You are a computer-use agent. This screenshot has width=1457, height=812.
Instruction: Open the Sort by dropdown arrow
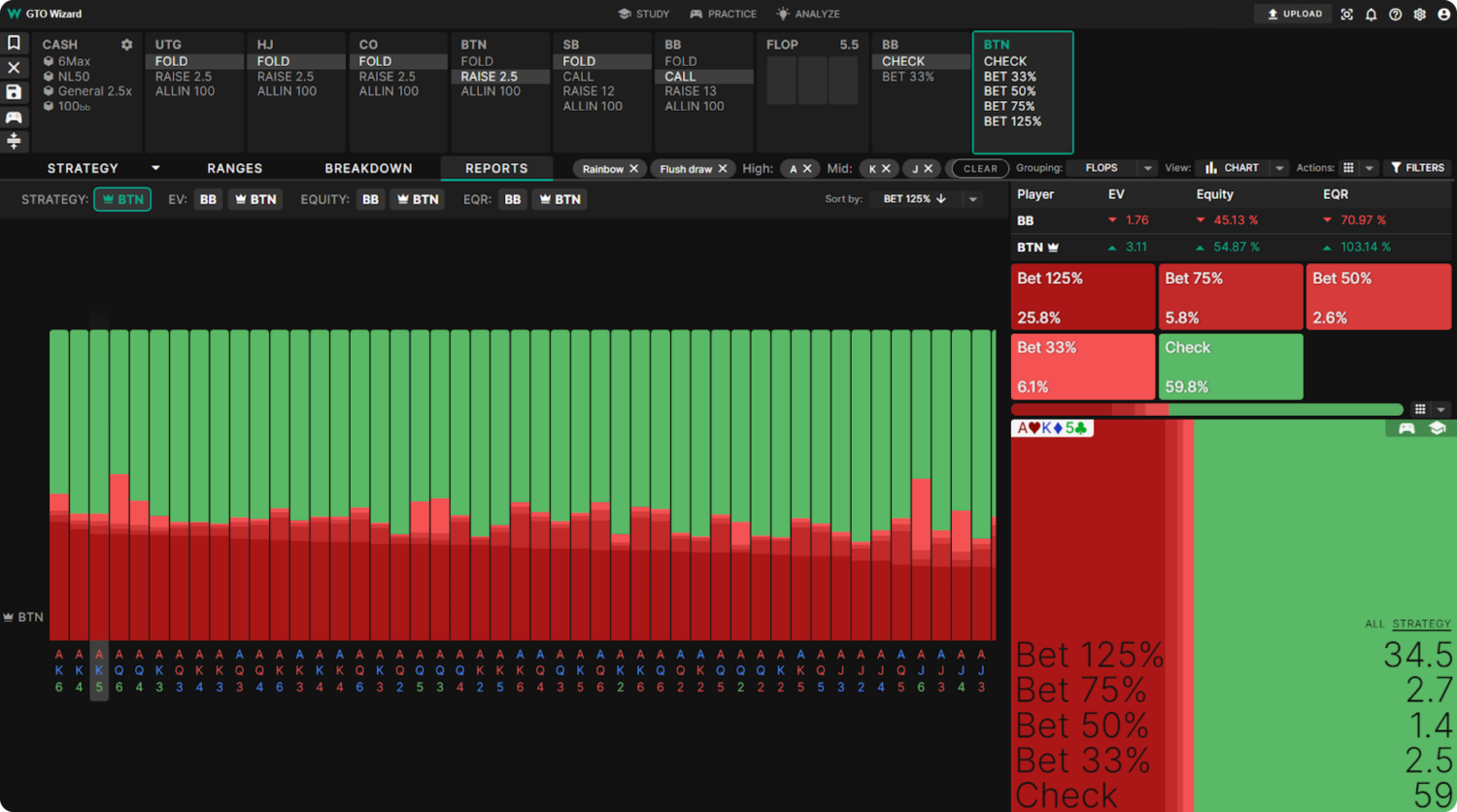click(x=972, y=199)
